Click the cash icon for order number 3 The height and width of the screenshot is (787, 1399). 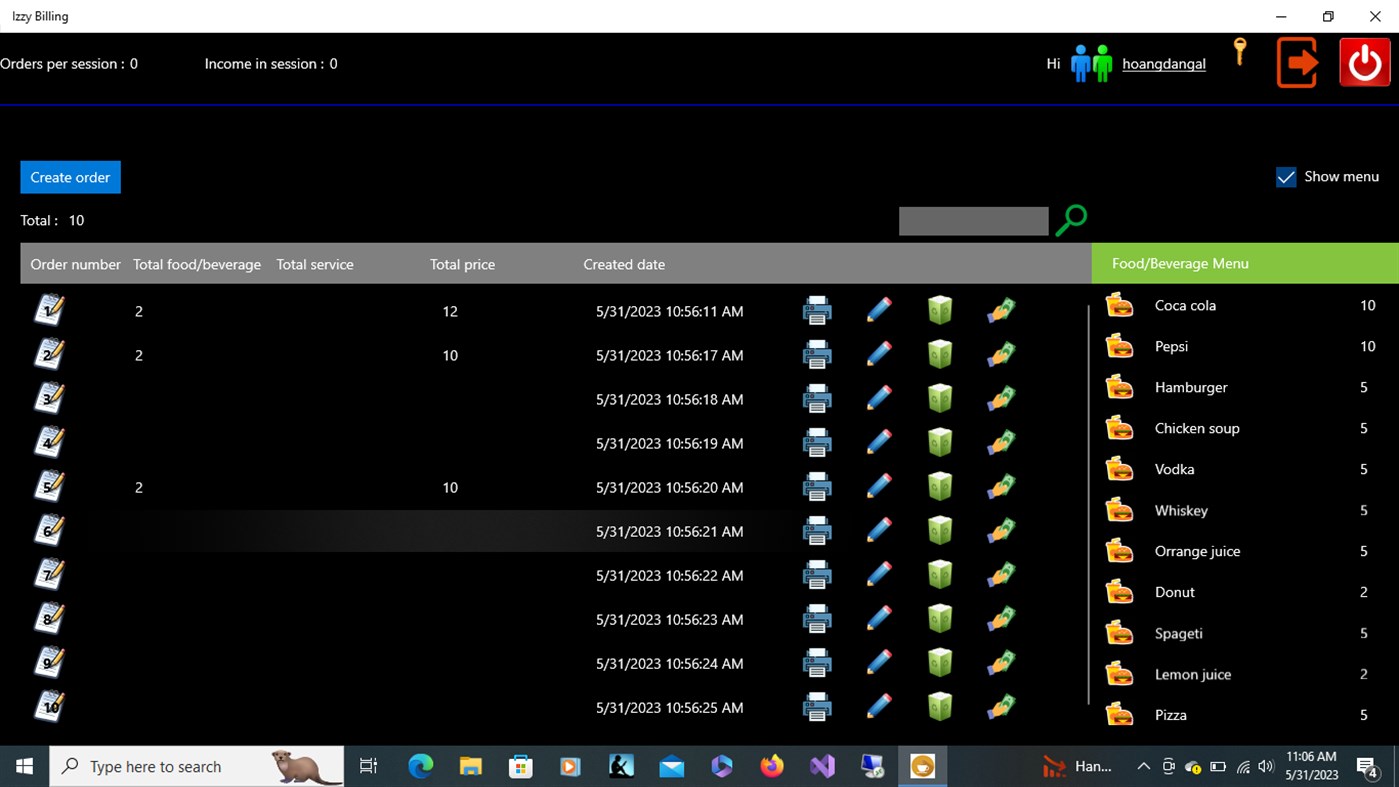(939, 397)
